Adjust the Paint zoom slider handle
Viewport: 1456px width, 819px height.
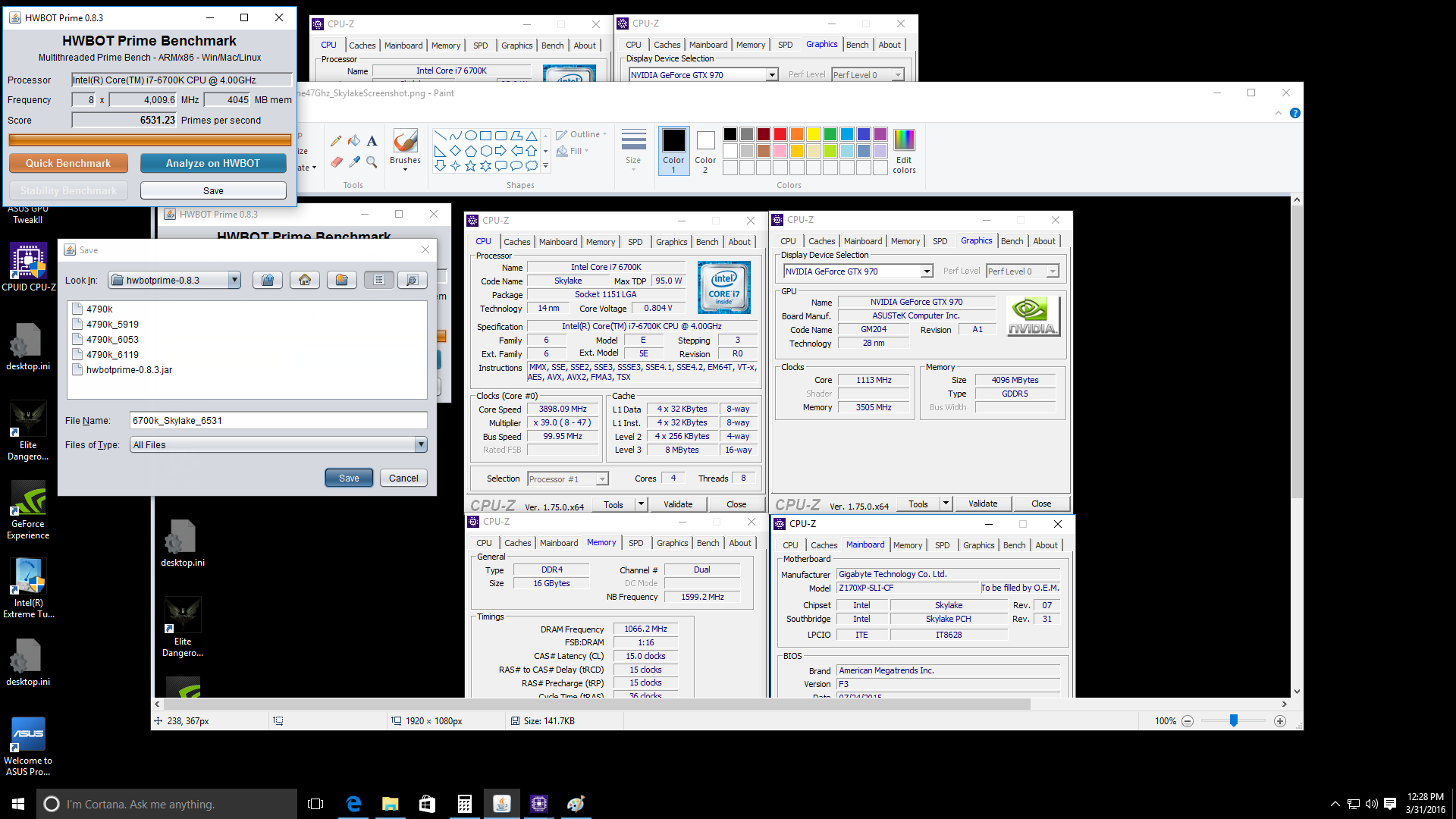[x=1234, y=721]
